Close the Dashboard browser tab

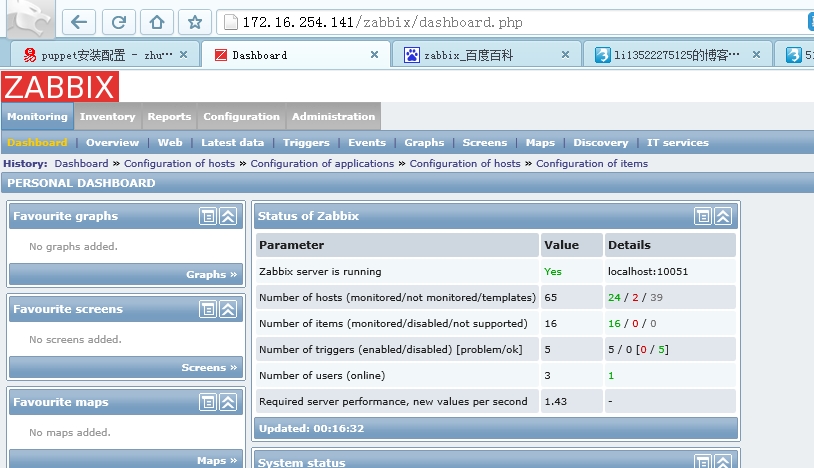tap(374, 54)
